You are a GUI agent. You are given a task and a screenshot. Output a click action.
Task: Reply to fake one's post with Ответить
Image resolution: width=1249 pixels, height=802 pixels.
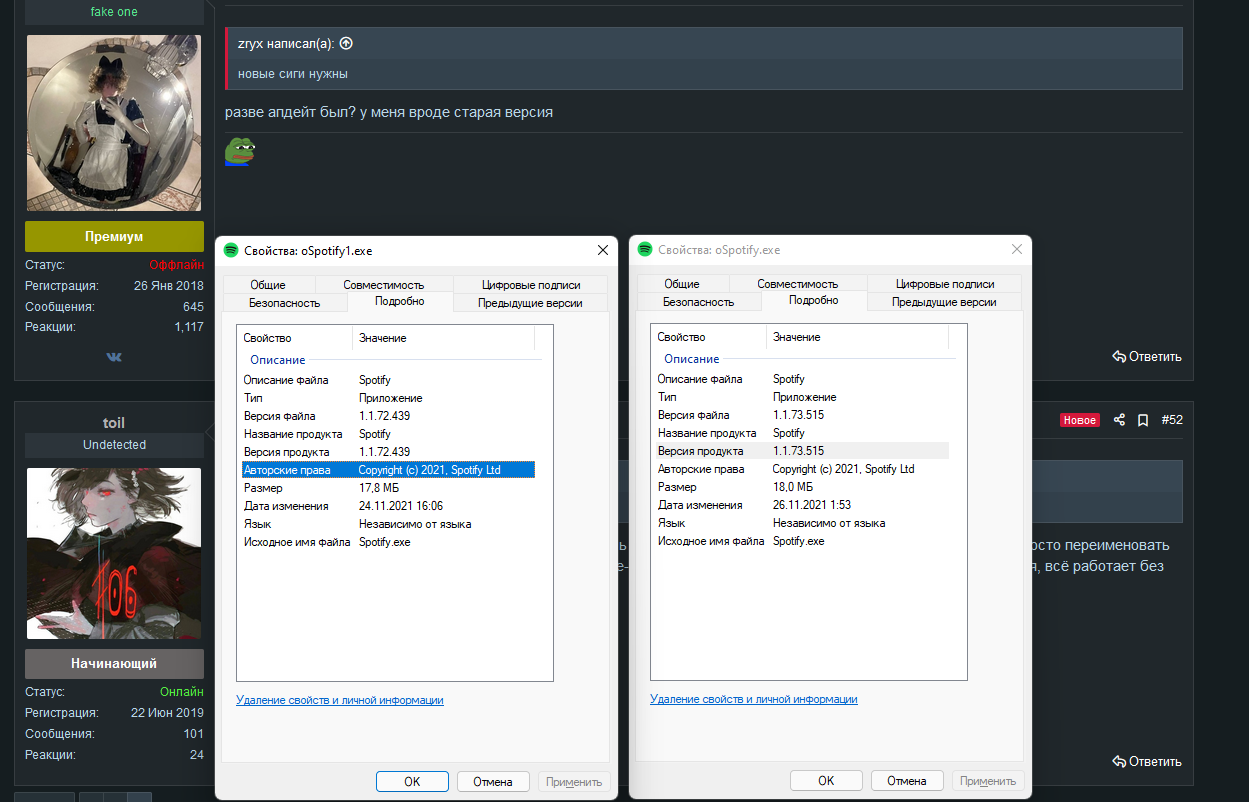point(1147,356)
